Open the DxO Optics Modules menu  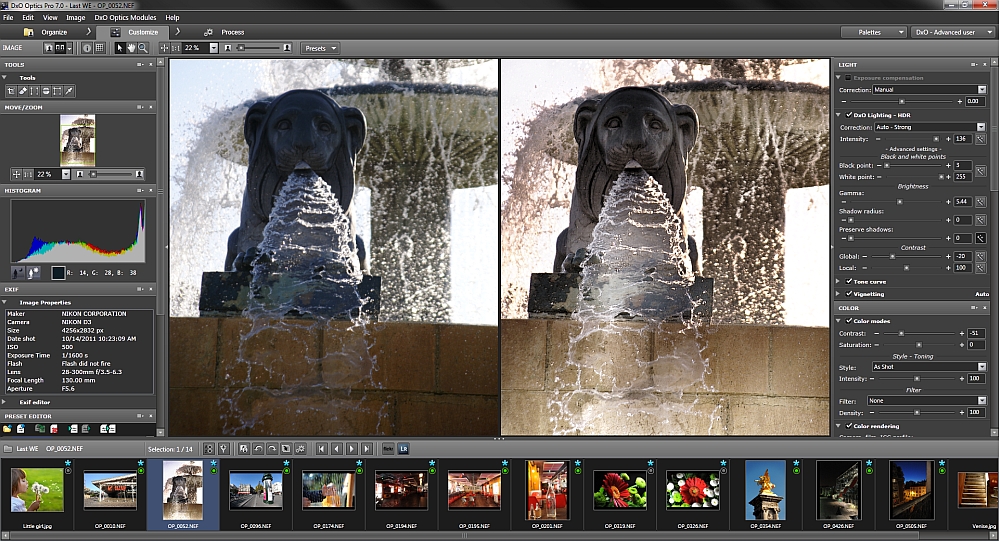tap(125, 18)
